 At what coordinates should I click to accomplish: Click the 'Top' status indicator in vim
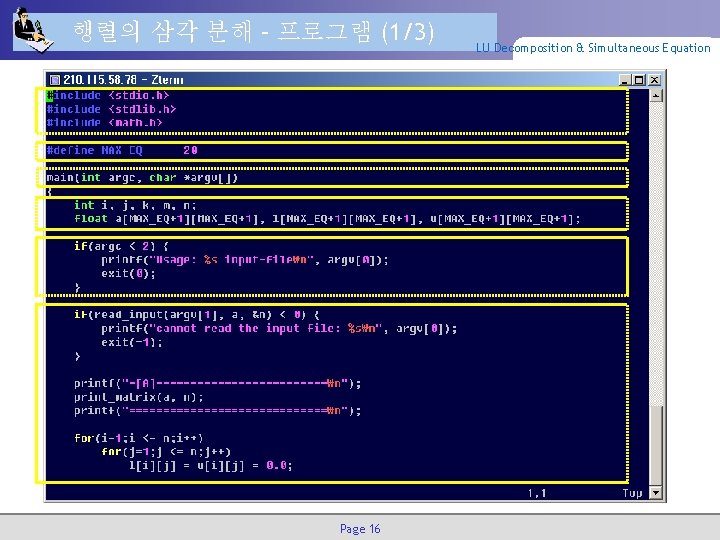tap(632, 493)
